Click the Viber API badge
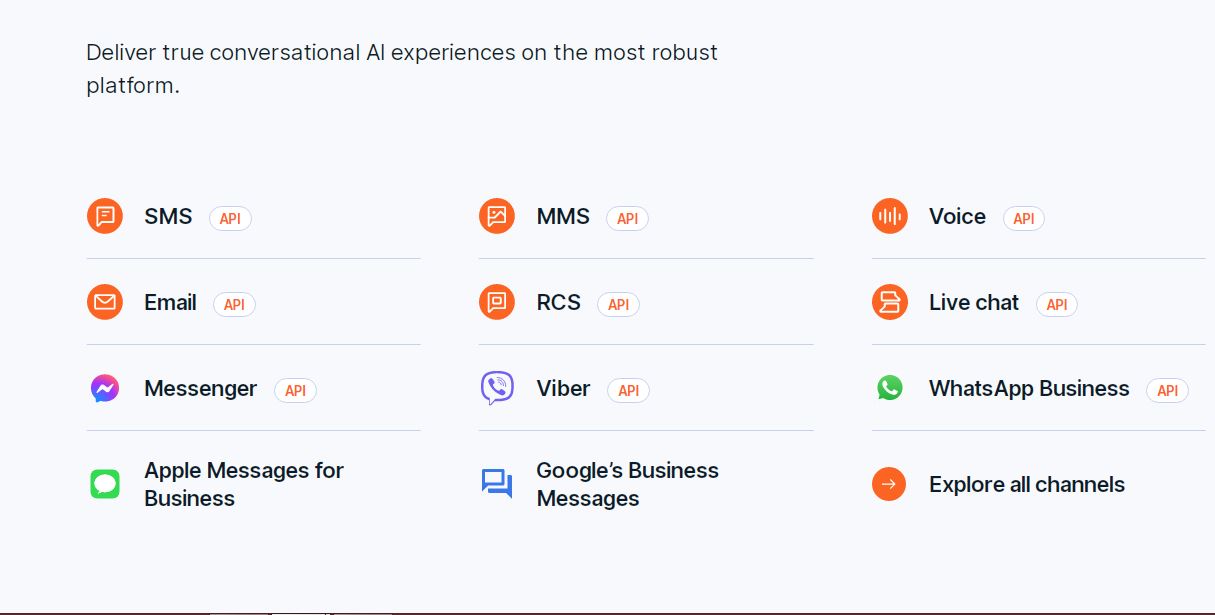The image size is (1215, 615). tap(628, 391)
